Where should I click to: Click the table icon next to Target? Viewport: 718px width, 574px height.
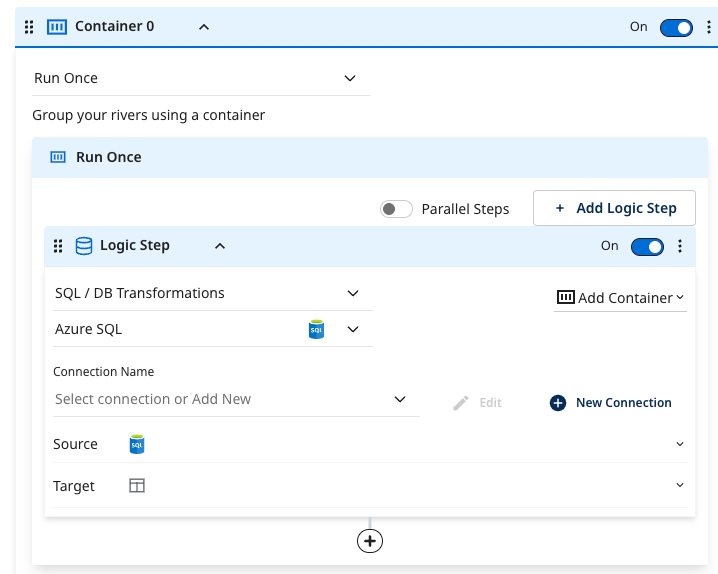137,486
